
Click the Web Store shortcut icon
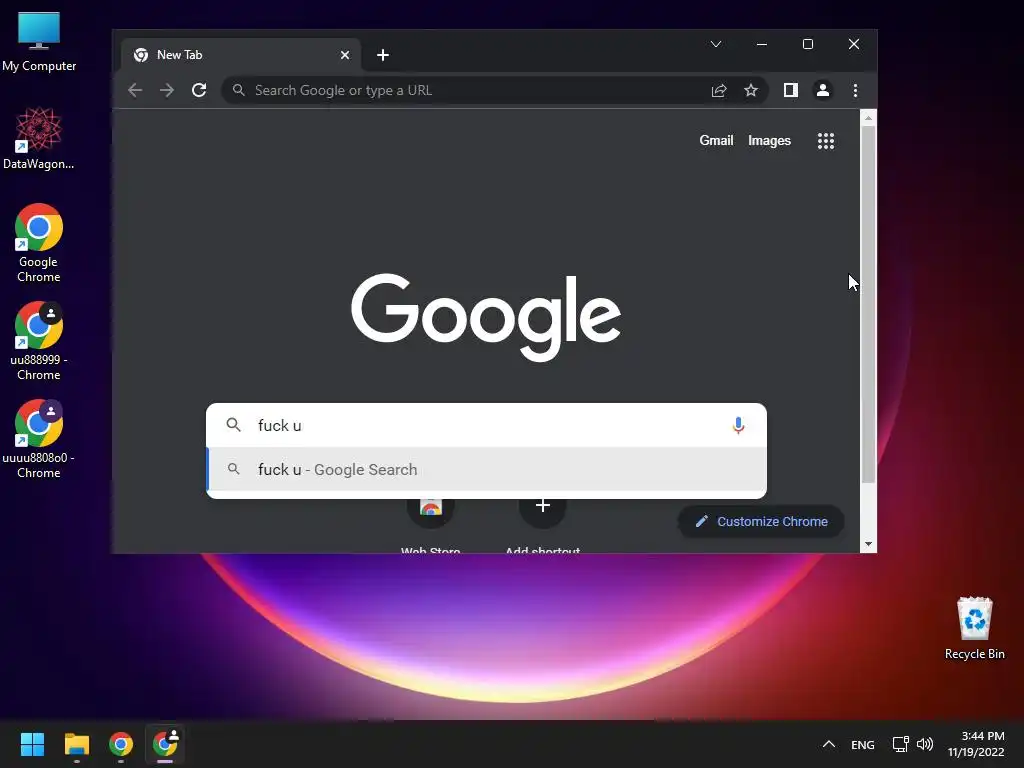click(430, 508)
